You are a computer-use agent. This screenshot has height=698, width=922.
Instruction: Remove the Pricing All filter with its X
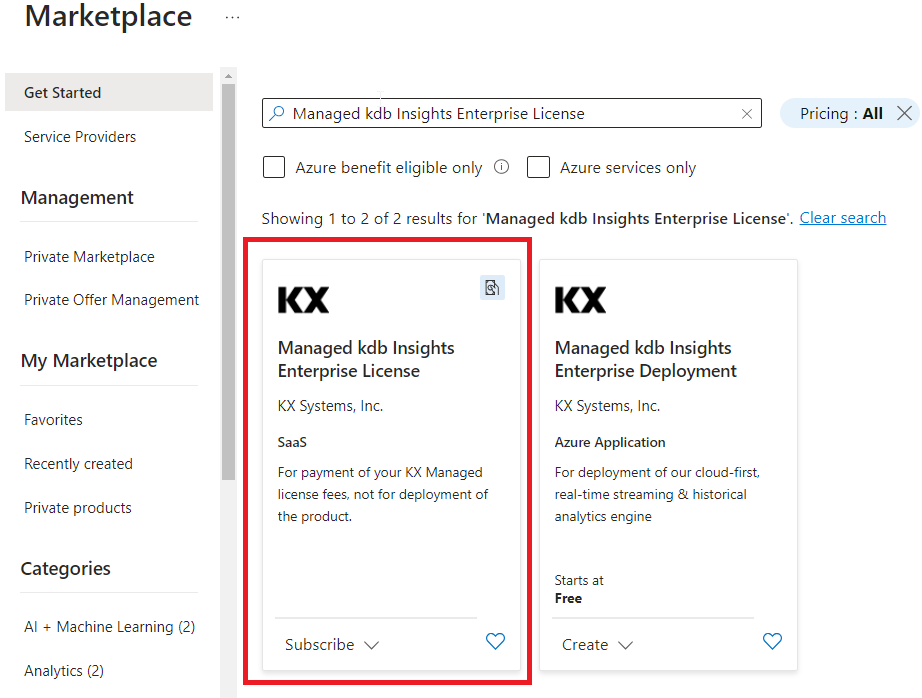906,113
